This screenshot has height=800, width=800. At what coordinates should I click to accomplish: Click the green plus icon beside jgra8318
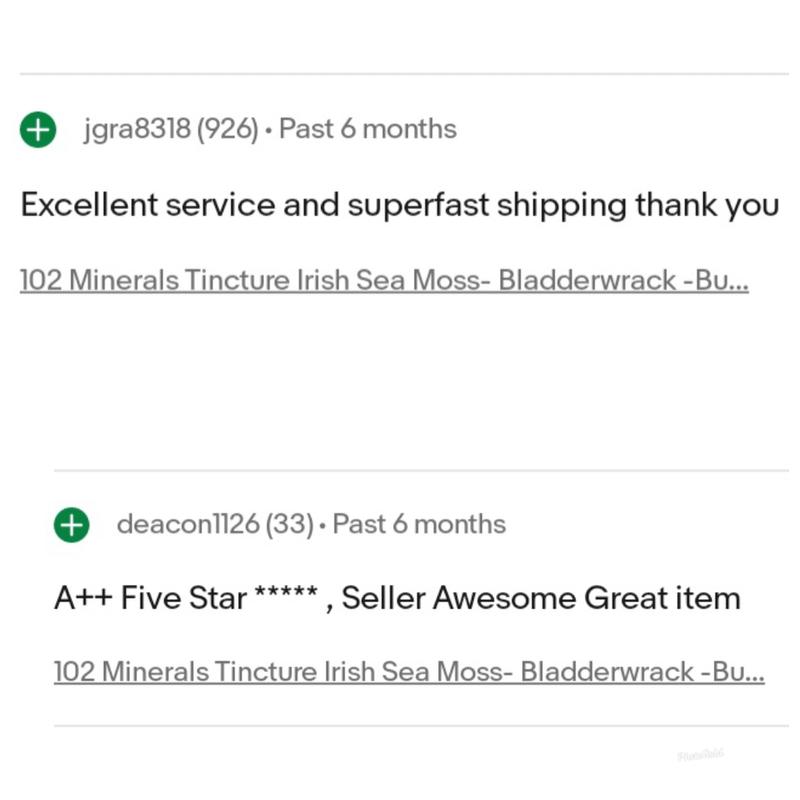point(38,129)
